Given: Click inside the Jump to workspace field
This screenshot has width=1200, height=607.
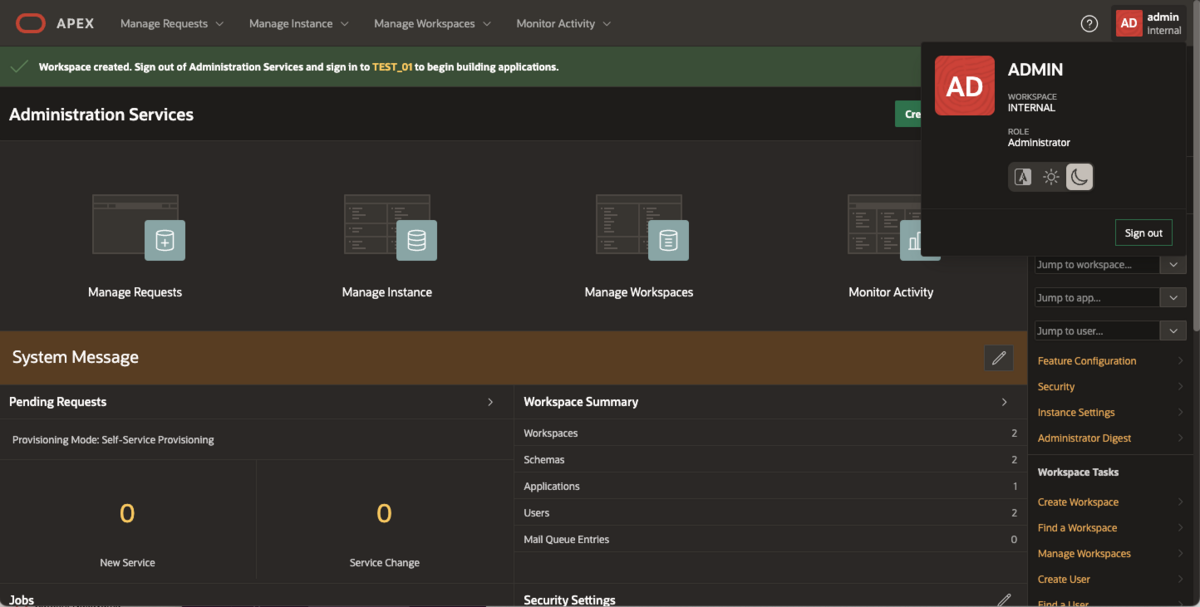Looking at the screenshot, I should click(1097, 265).
